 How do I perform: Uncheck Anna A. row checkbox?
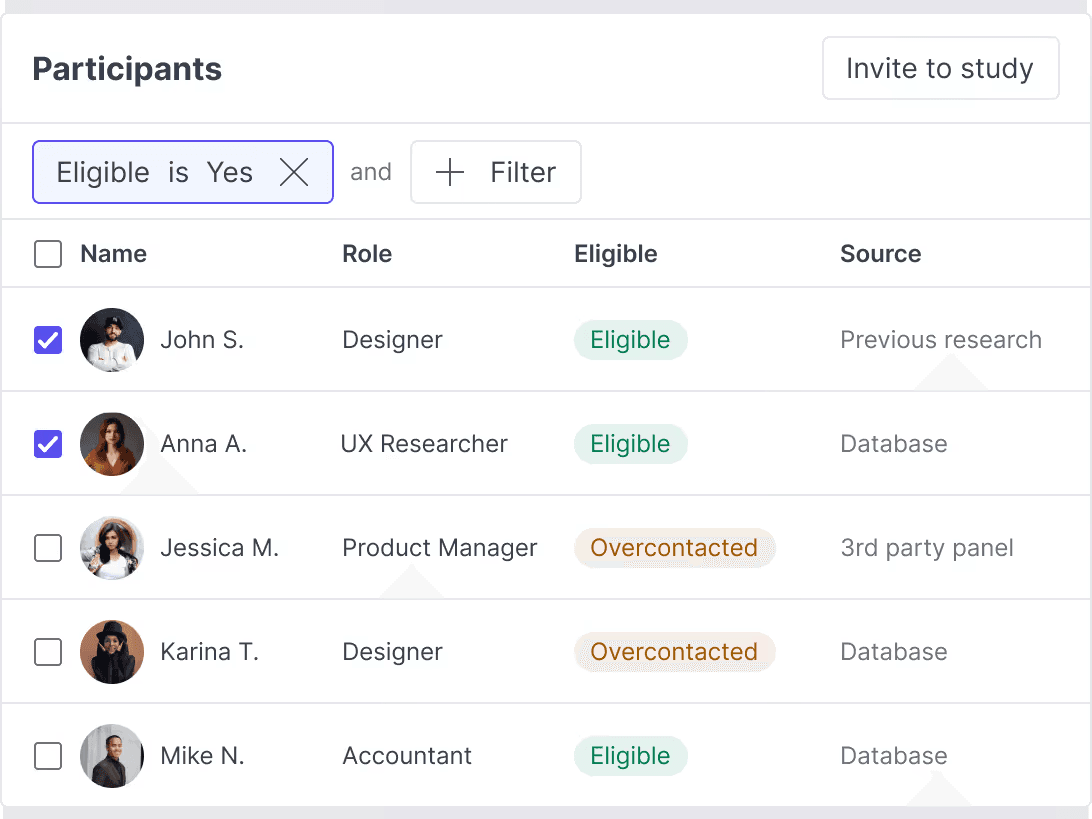(x=48, y=444)
